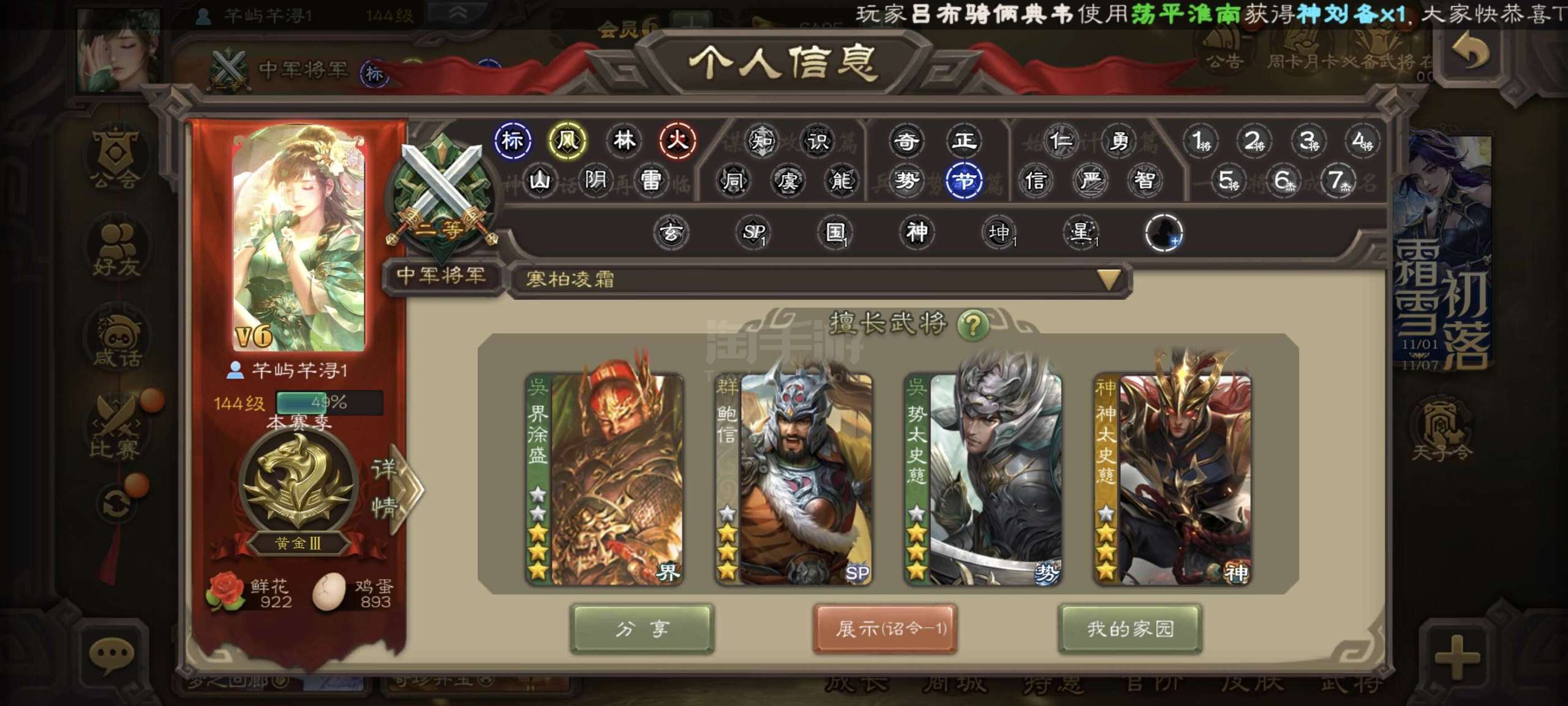This screenshot has height=706, width=1568.
Task: Select the 神太史慈 general card
Action: [x=1172, y=478]
